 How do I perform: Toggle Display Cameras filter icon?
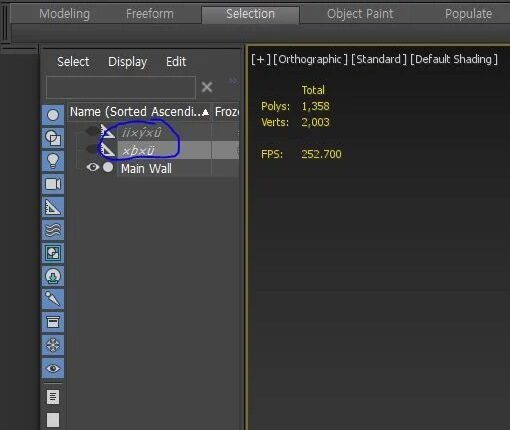click(x=53, y=184)
